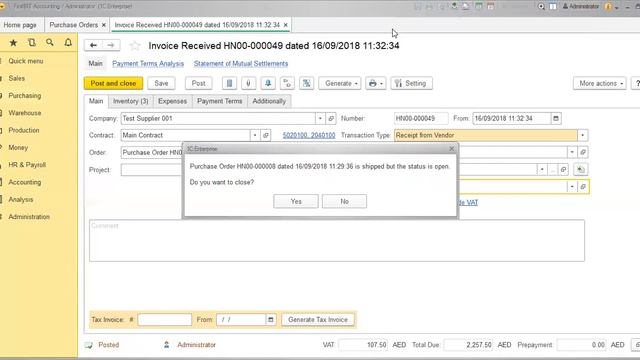Expand dropdown on row right of Project

click(542, 169)
